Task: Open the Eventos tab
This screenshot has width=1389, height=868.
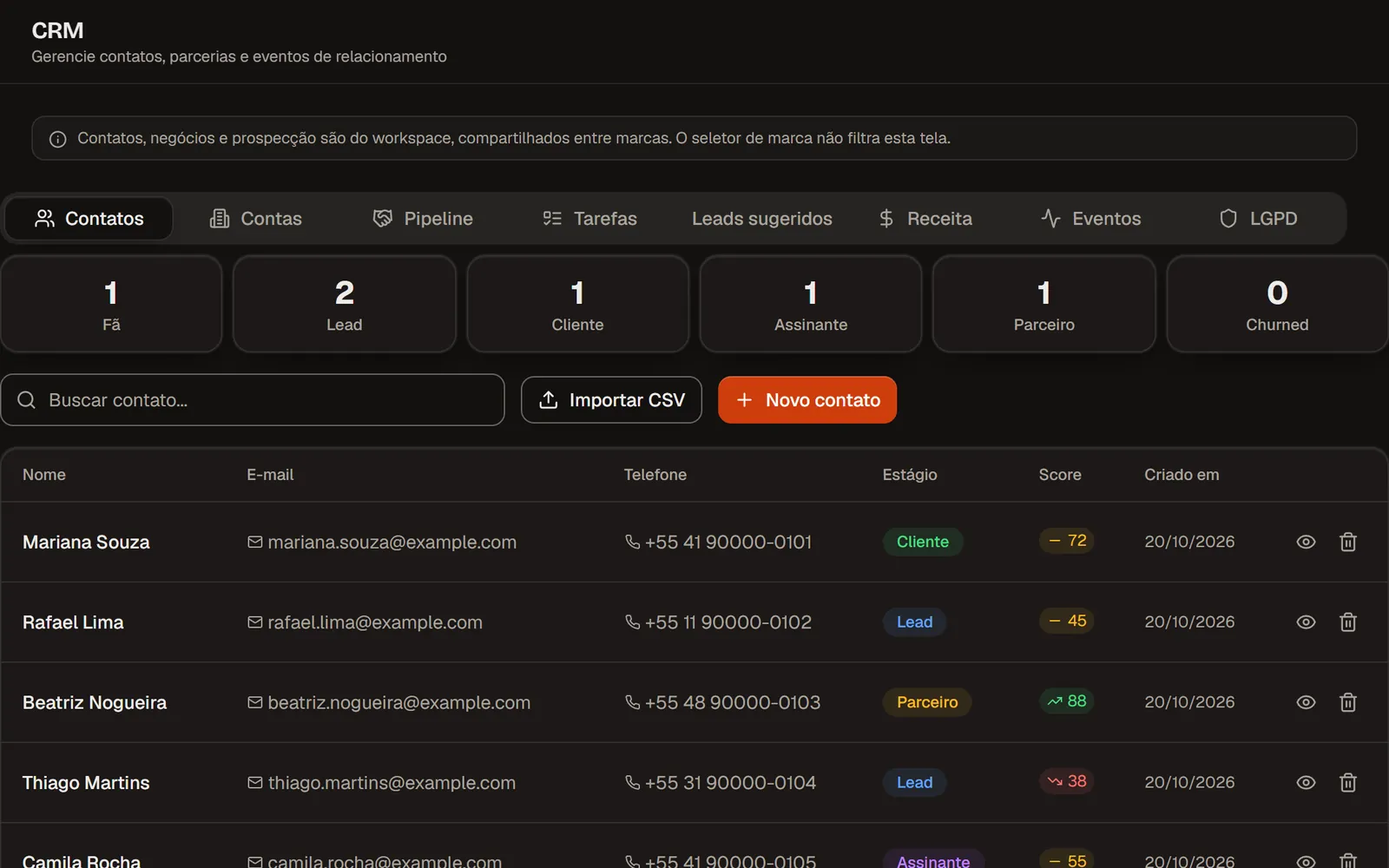Action: (x=1091, y=219)
